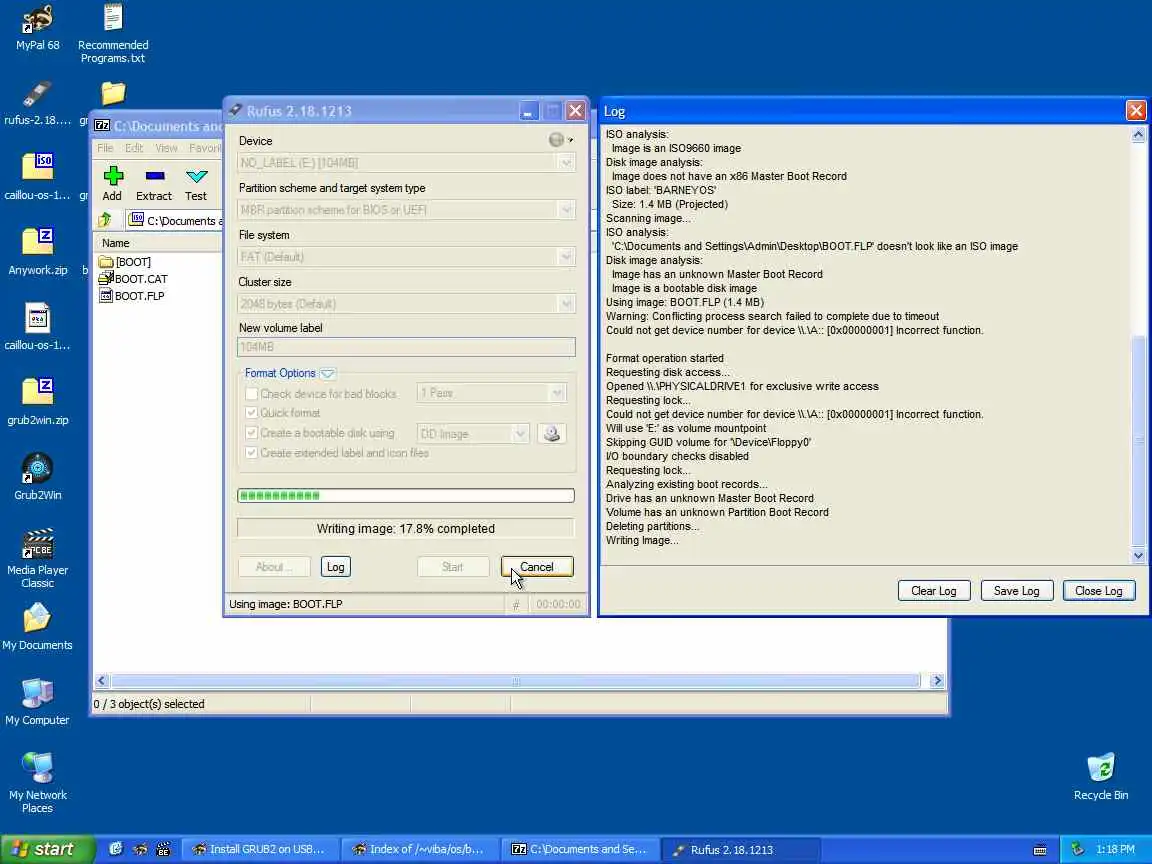Open the File menu in 7-Zip
The image size is (1152, 864).
tap(105, 148)
